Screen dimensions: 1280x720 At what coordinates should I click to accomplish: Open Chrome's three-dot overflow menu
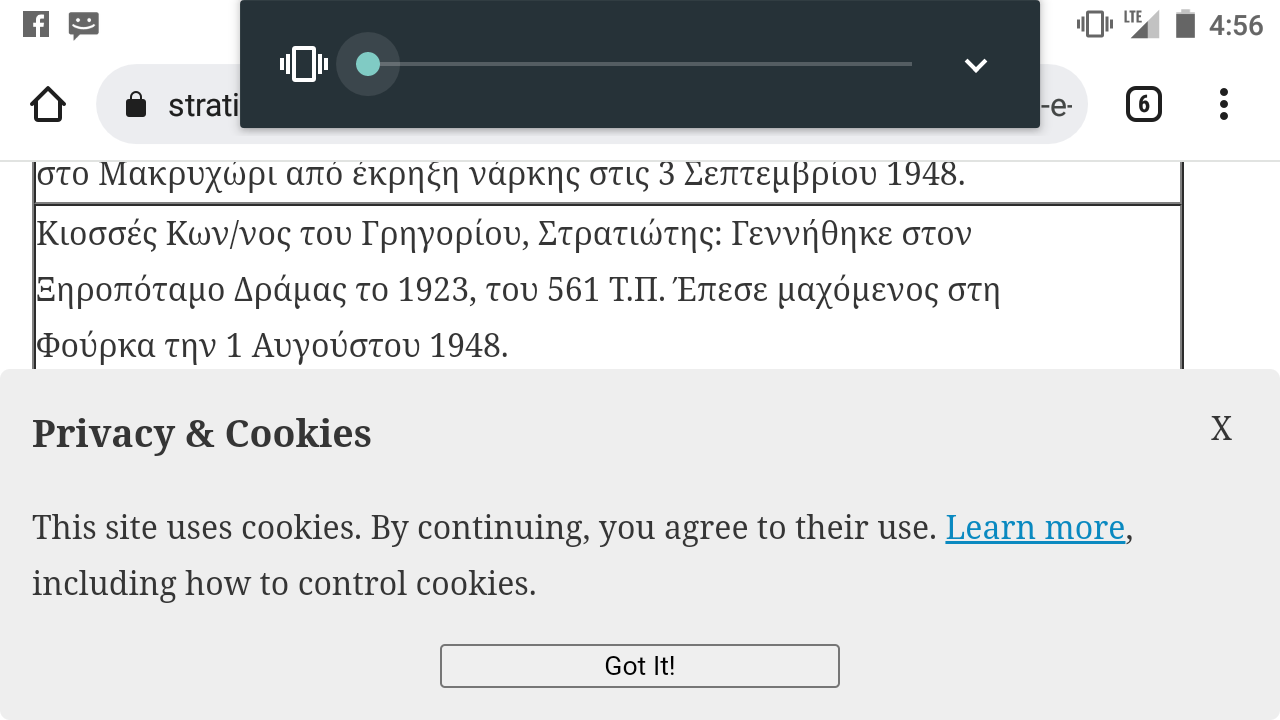[1223, 104]
